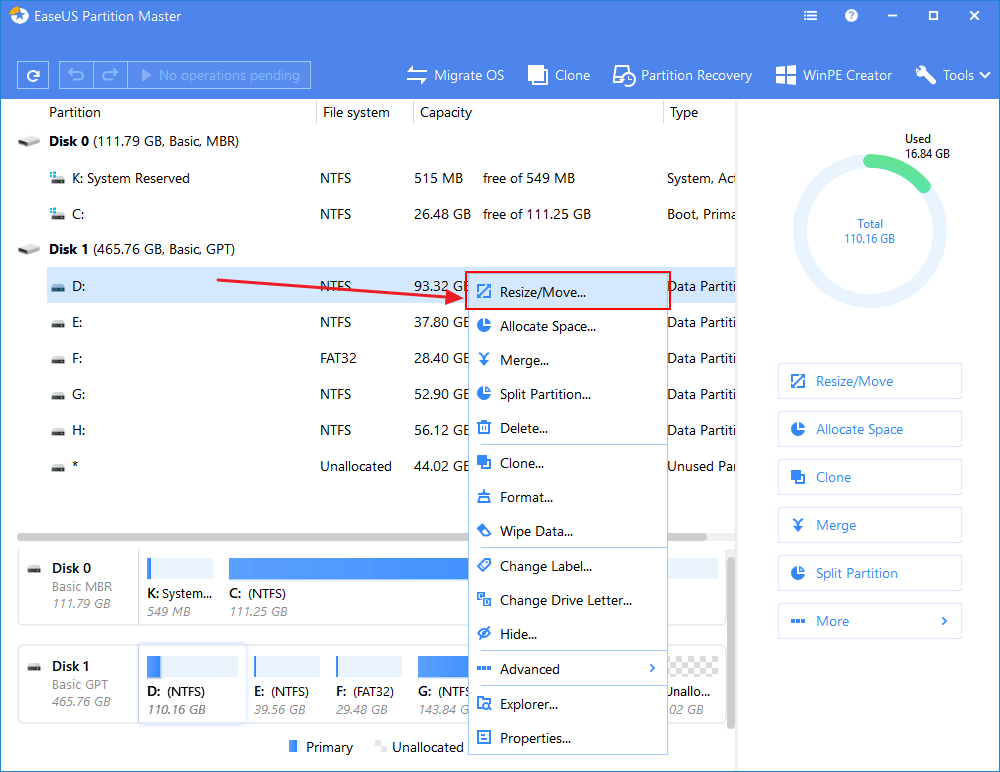The height and width of the screenshot is (772, 1000).
Task: Open the WinPE Creator tool
Action: click(834, 75)
